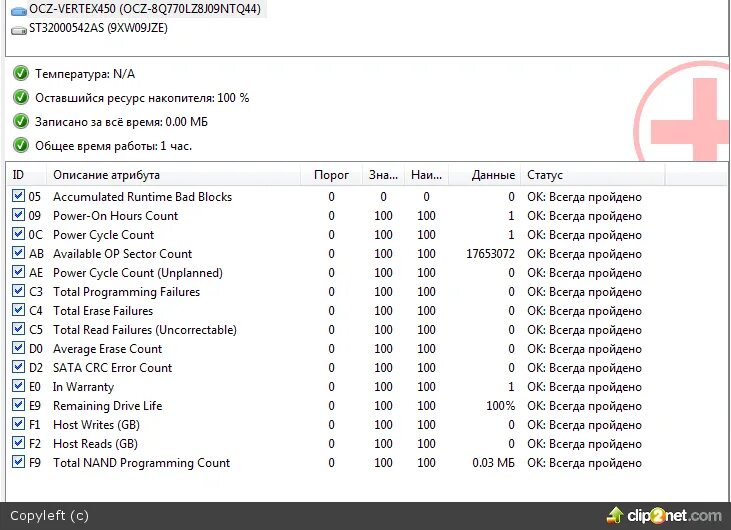Select ST32000542AS (9XW09JZE) drive entry

(98, 28)
